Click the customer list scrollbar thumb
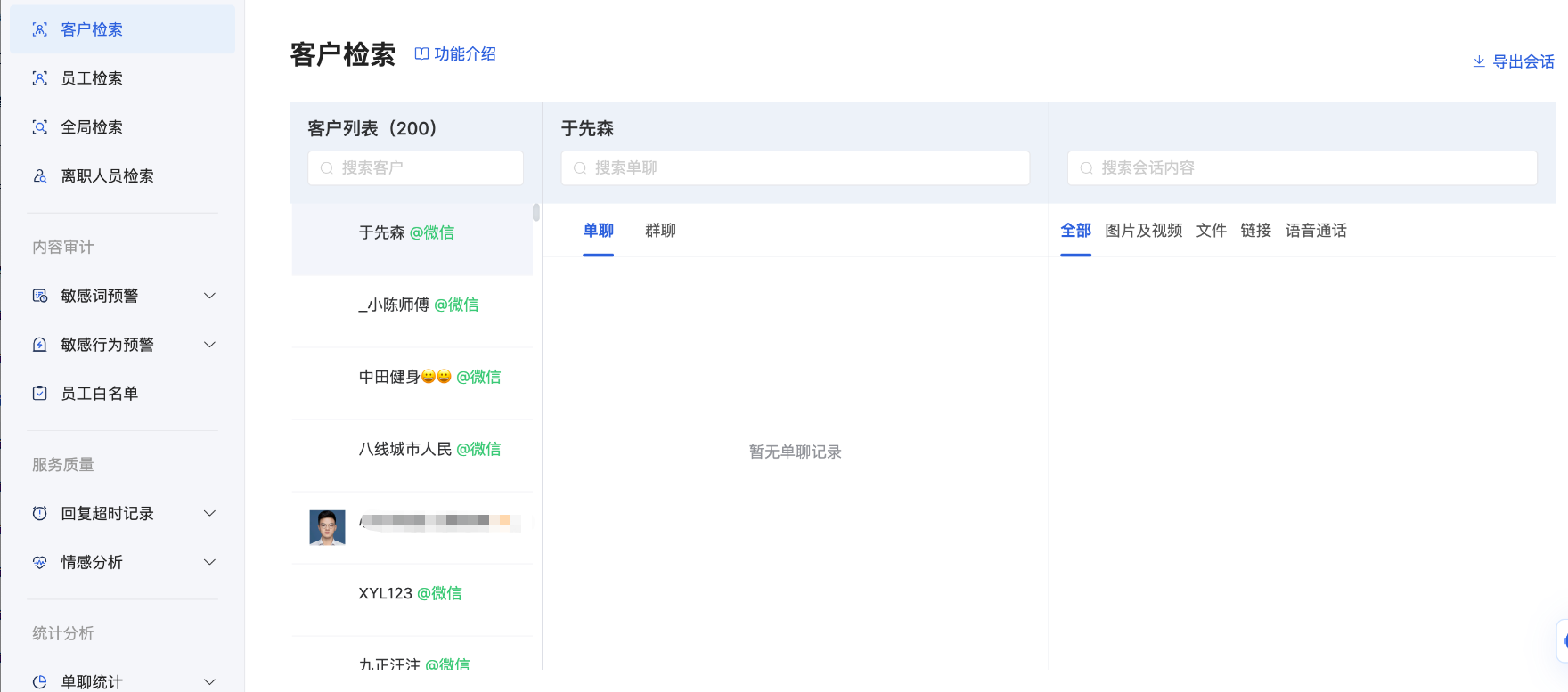Screen dimensions: 1568x692 [x=536, y=212]
